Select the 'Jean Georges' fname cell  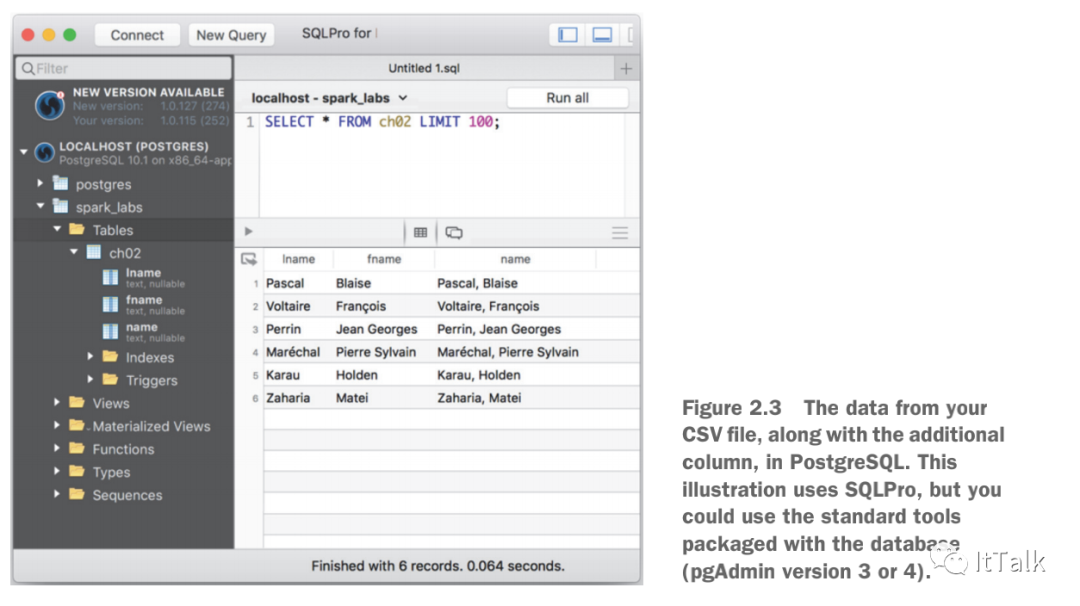tap(376, 329)
